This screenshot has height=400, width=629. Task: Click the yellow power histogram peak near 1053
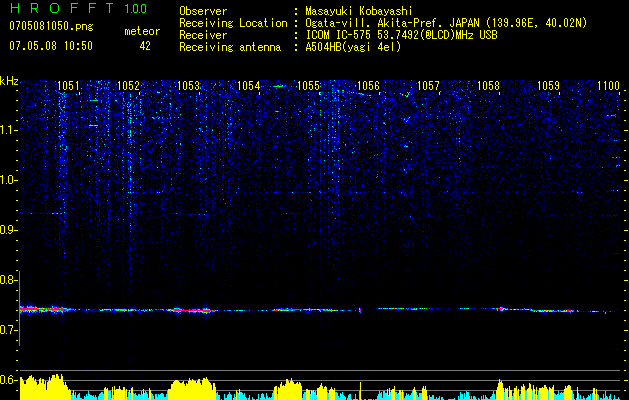192,389
